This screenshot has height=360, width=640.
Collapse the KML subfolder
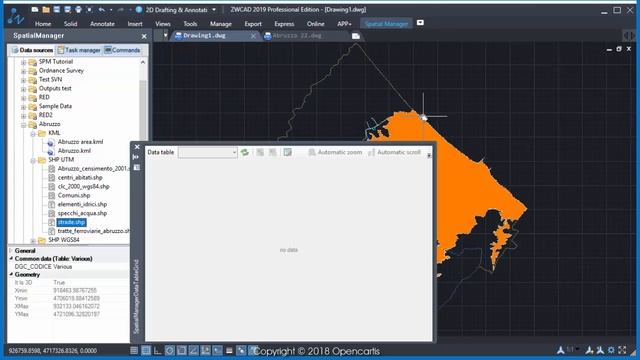tap(33, 133)
